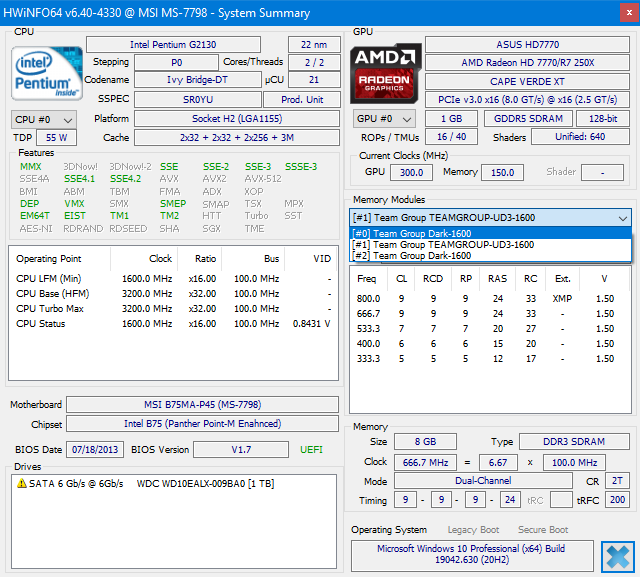Click the SATA drive warning icon

(21, 483)
